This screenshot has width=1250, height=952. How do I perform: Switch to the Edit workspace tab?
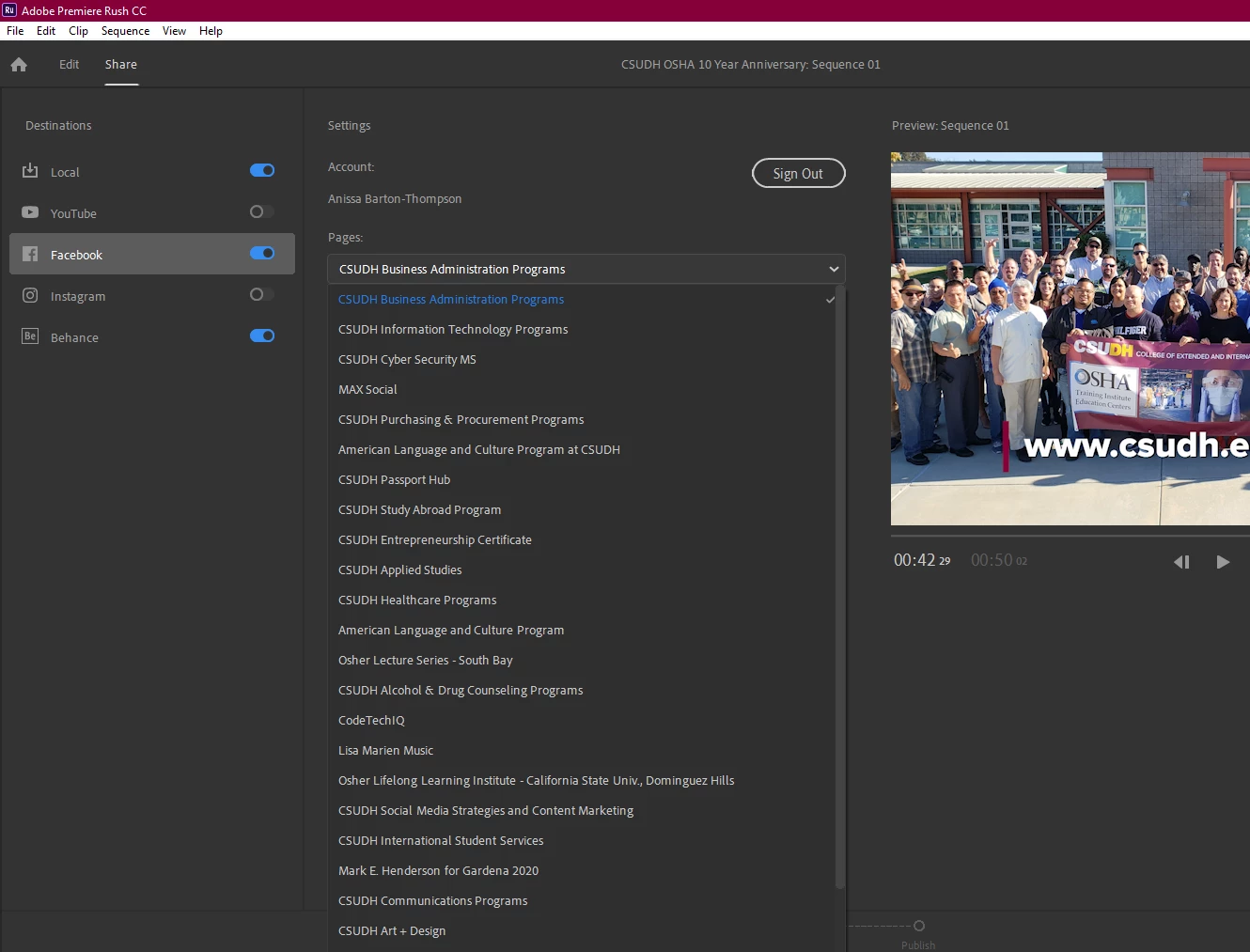coord(69,65)
